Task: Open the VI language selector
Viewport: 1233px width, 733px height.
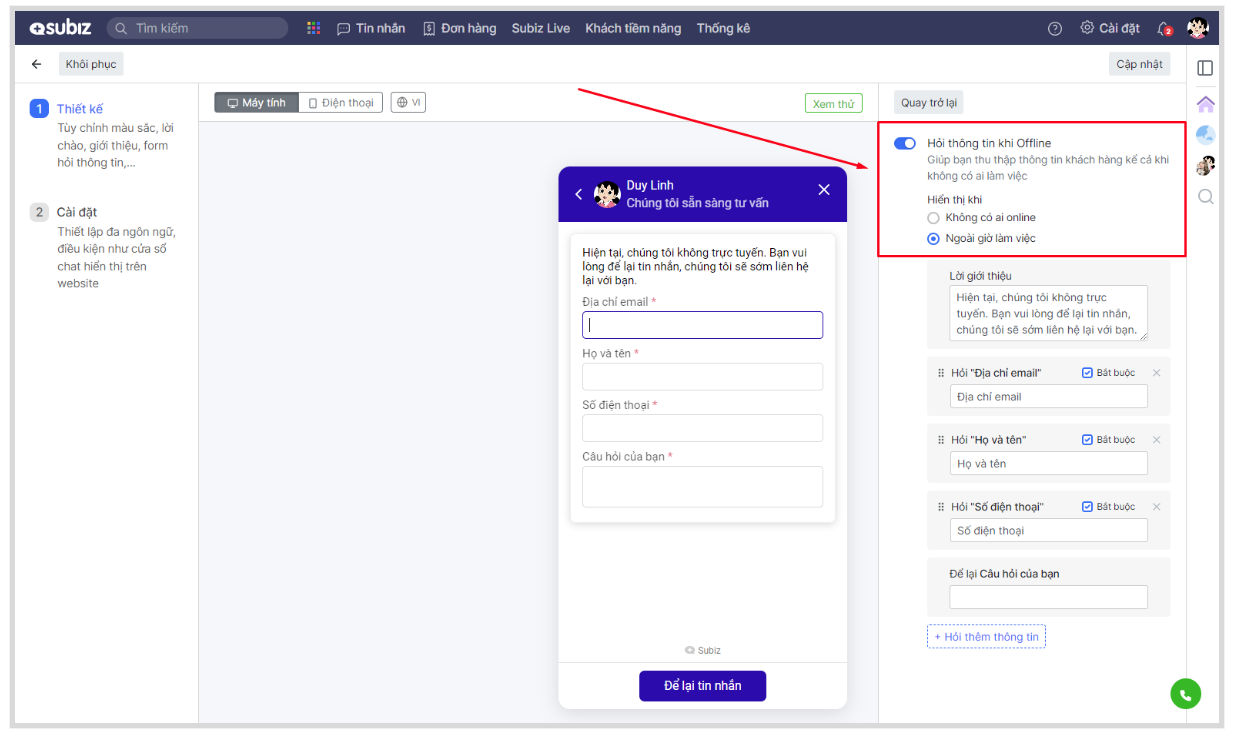Action: [408, 103]
